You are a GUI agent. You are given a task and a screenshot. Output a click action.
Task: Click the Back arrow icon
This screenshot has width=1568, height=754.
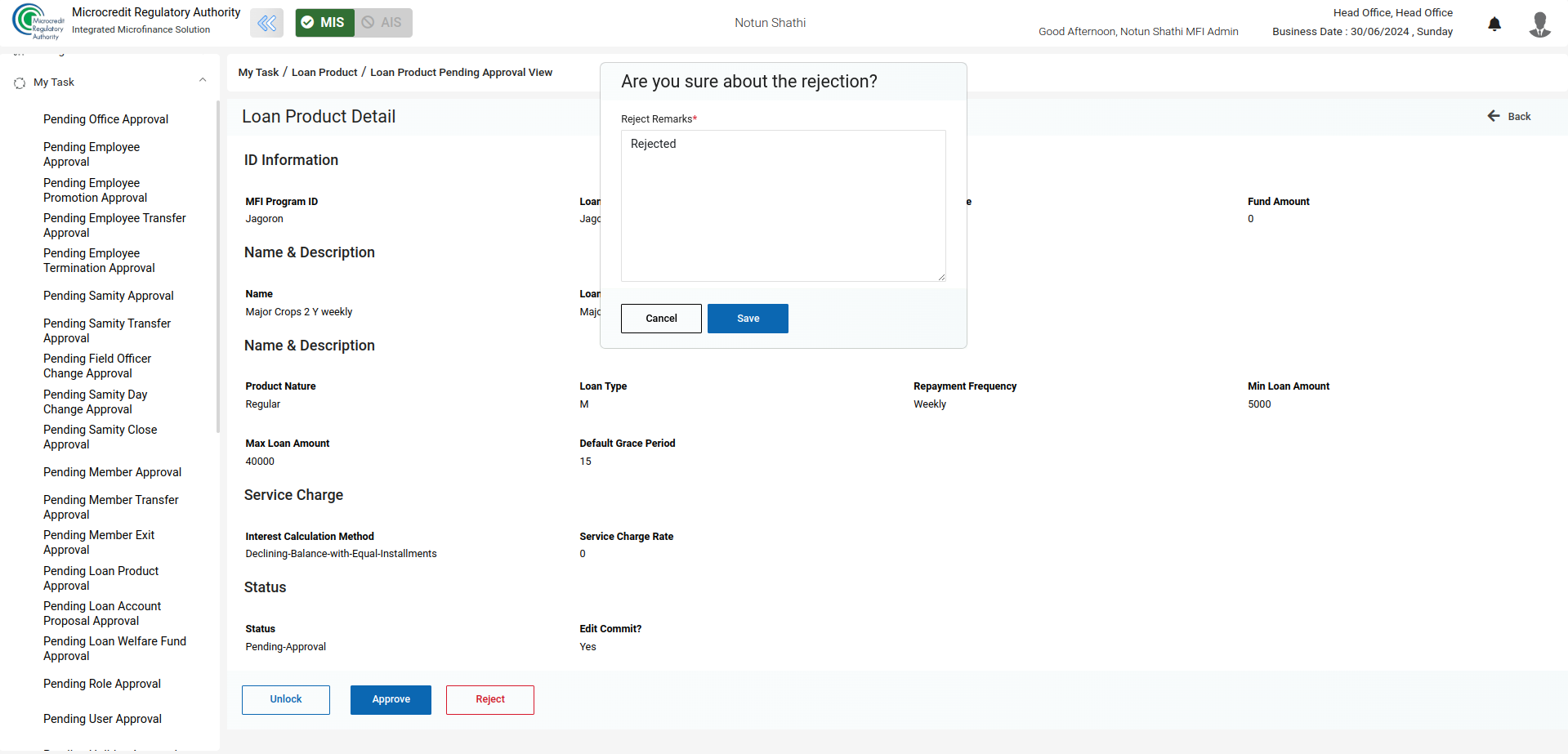click(x=1494, y=116)
